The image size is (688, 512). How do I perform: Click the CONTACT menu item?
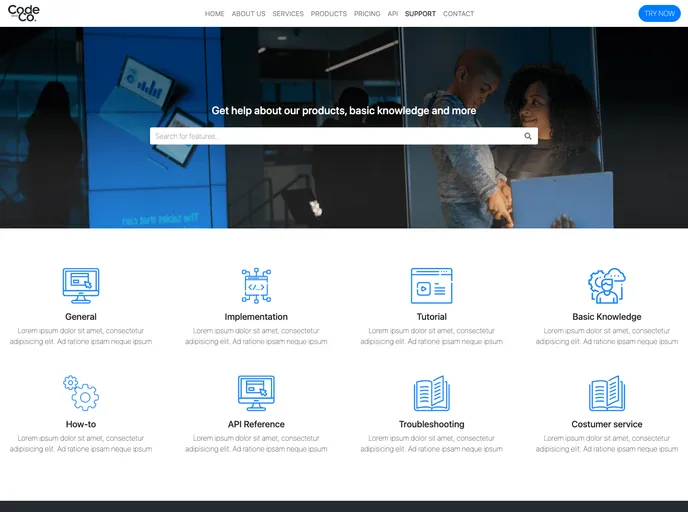click(458, 14)
